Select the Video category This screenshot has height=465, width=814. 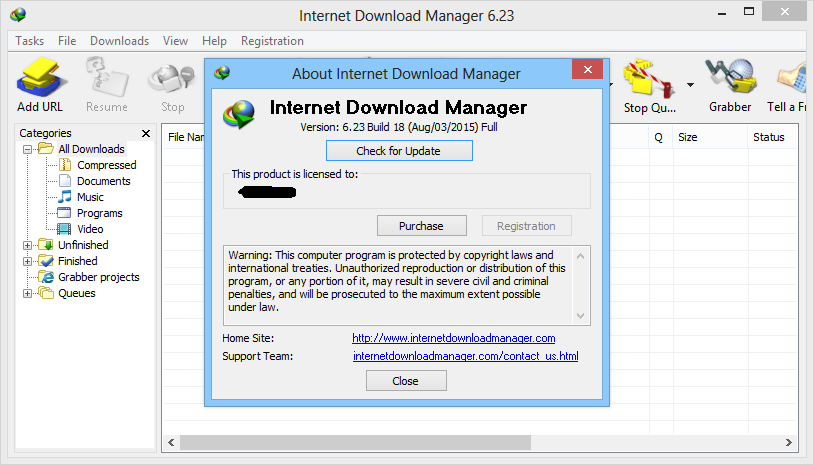click(x=90, y=229)
